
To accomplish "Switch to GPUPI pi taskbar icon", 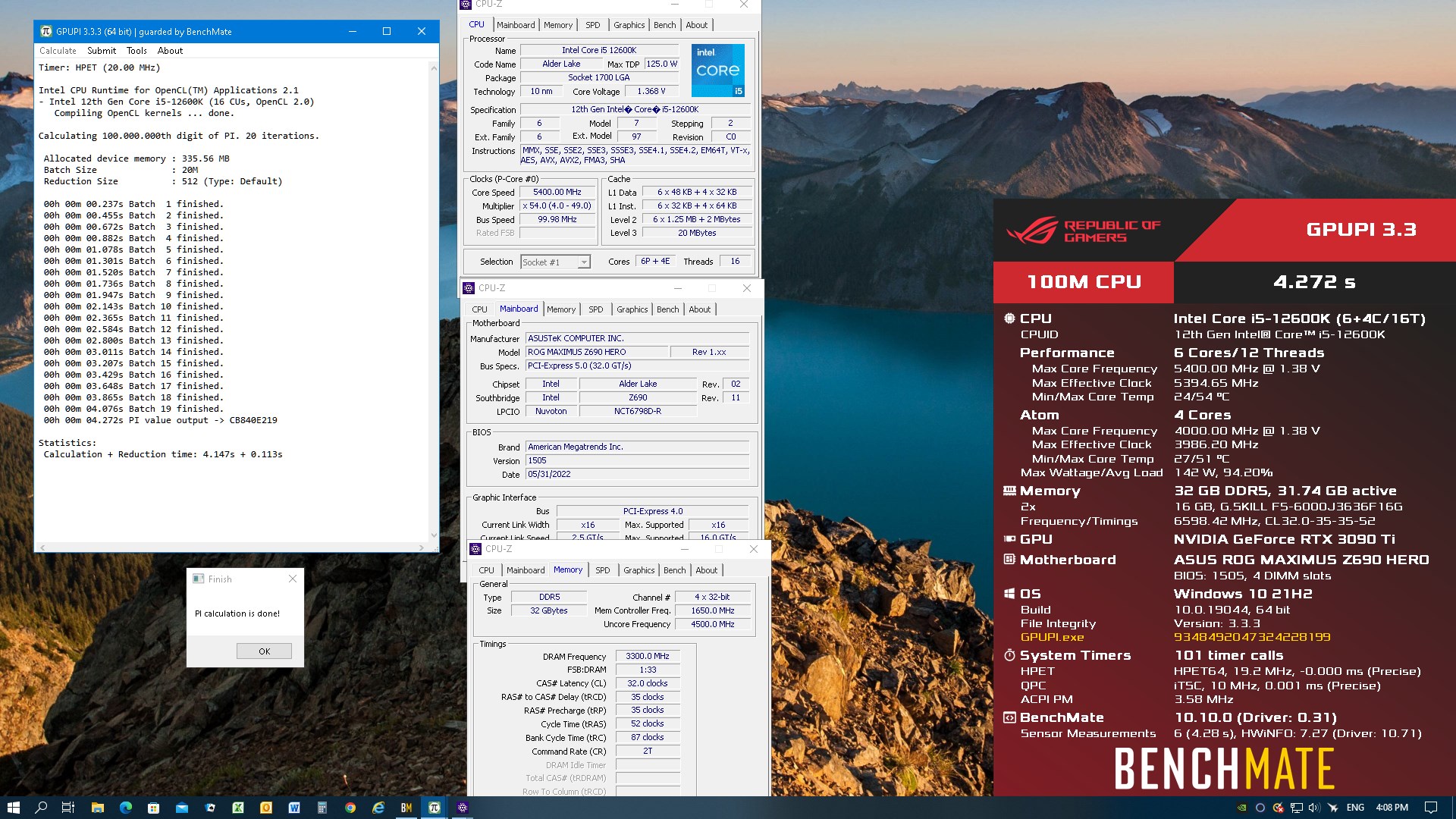I will 435,808.
